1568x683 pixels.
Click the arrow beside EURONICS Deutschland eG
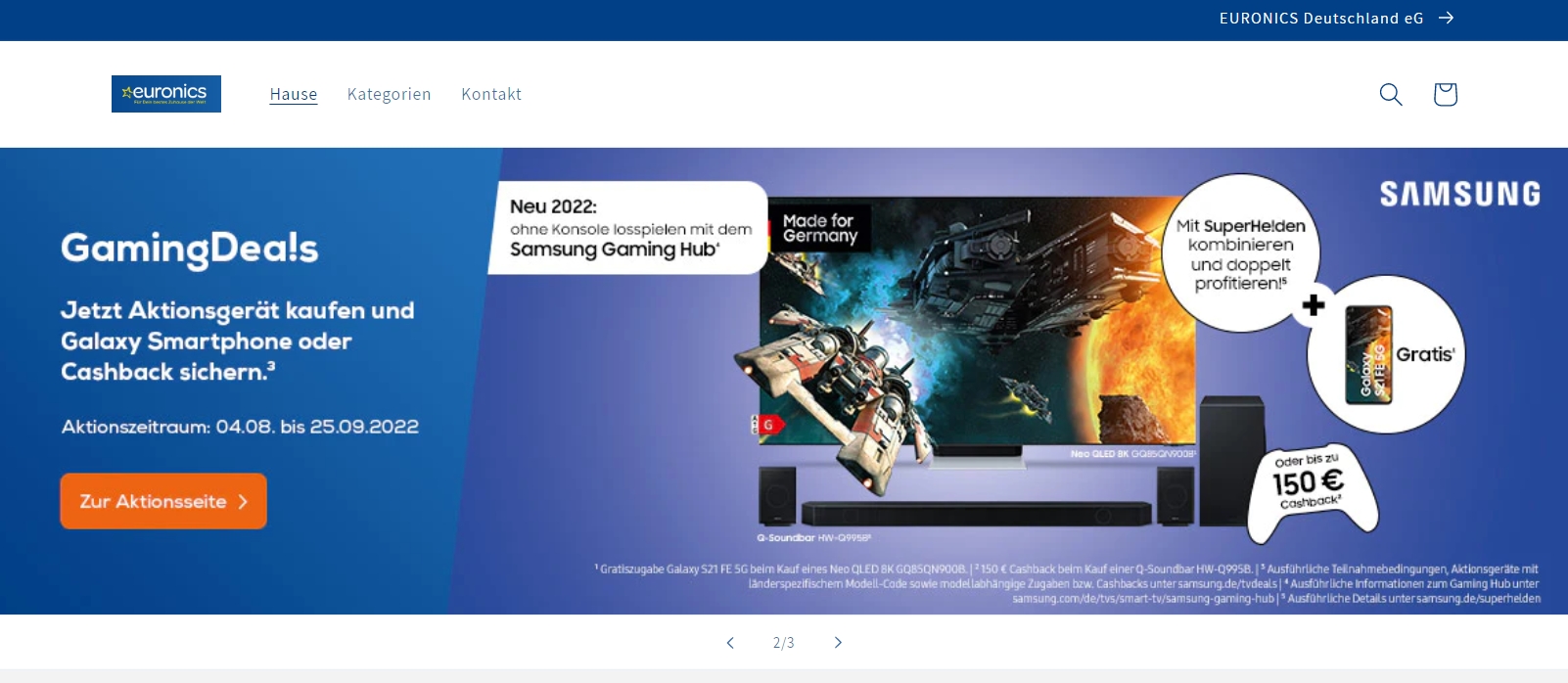pos(1447,18)
